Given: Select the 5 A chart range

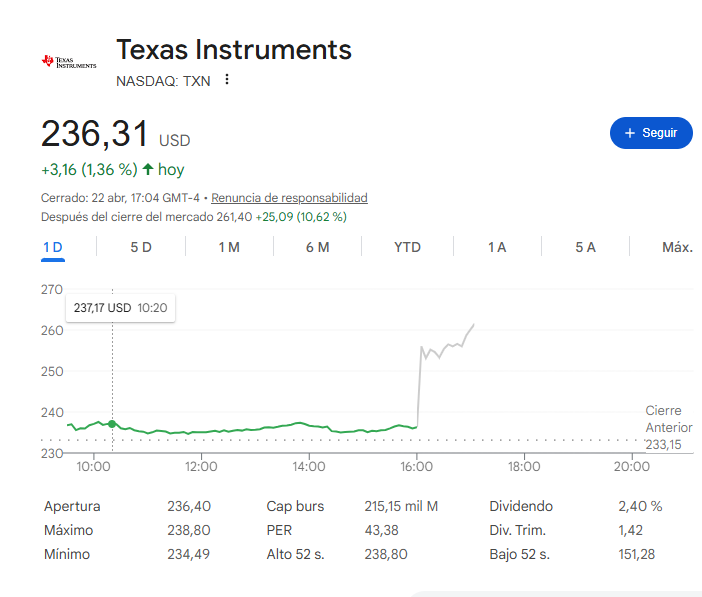Looking at the screenshot, I should click(585, 247).
